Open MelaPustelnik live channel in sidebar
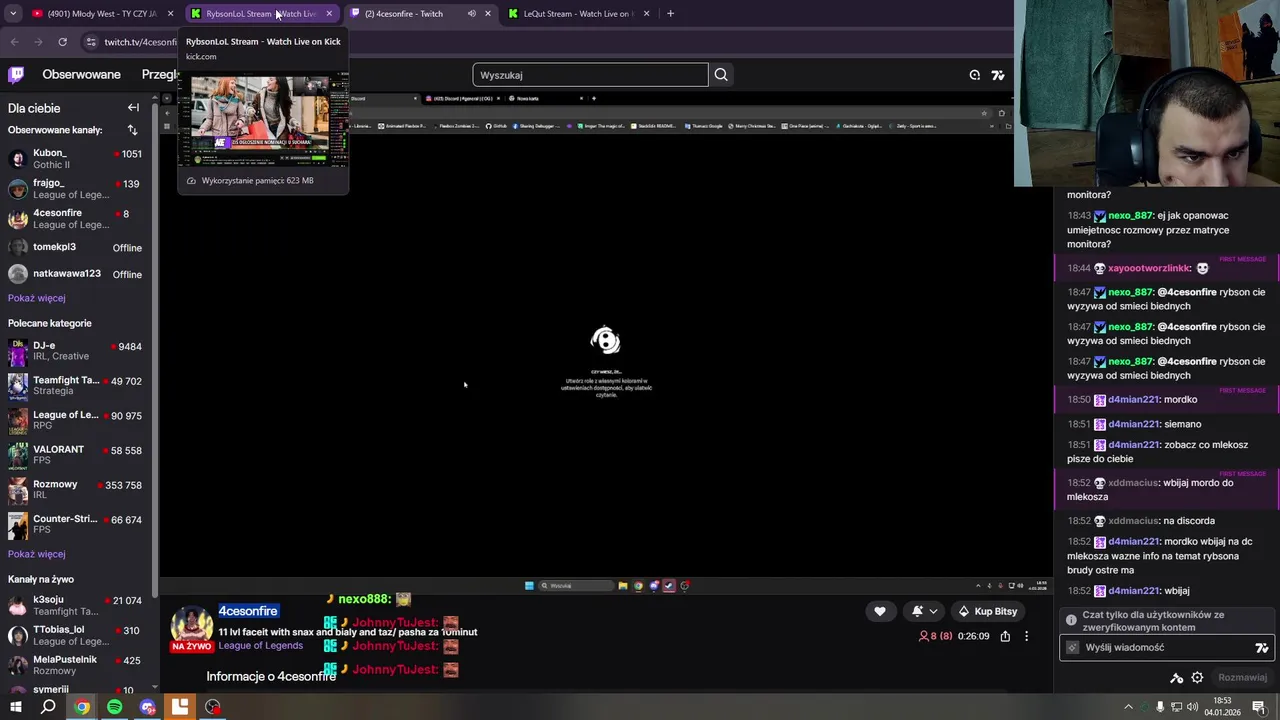 coord(76,665)
